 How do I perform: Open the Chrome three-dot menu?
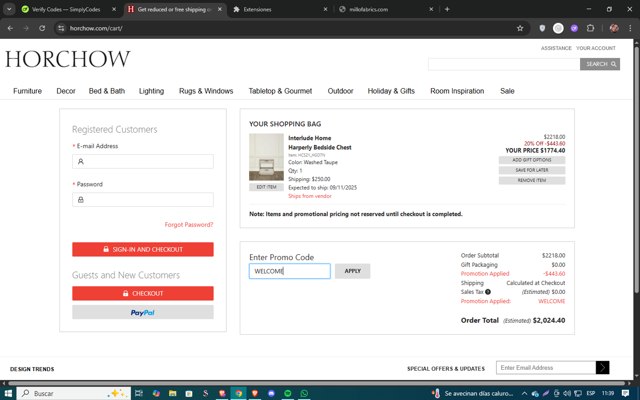[630, 28]
